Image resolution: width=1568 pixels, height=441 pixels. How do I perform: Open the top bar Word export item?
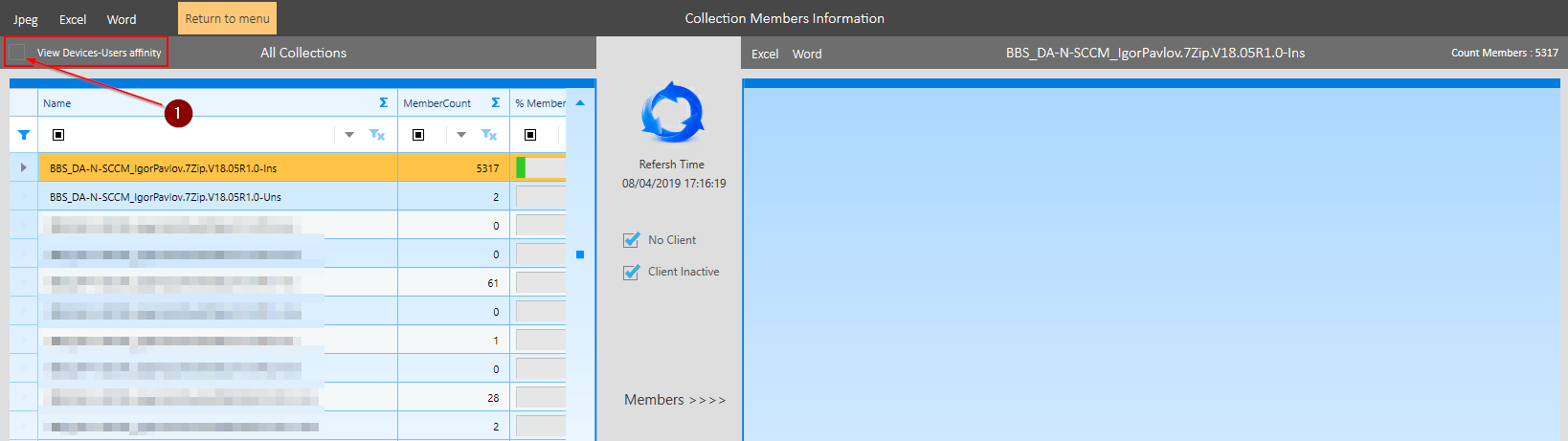point(122,19)
